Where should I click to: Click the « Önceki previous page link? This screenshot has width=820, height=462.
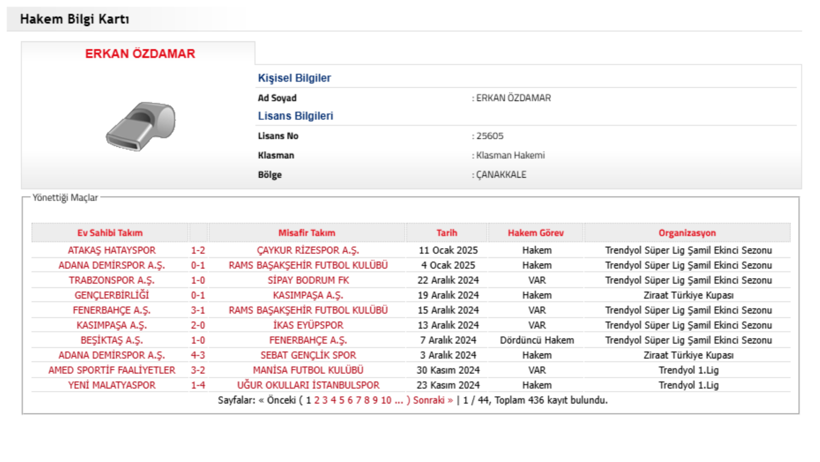click(x=280, y=400)
